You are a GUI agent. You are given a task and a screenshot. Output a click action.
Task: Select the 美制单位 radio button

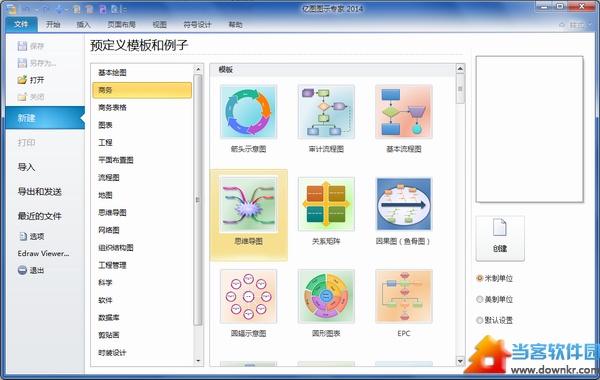tap(479, 299)
